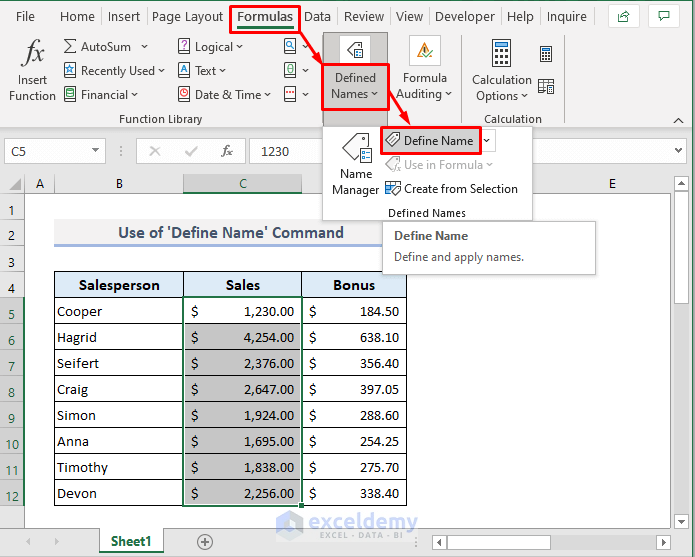
Task: Open the Logical functions icon
Action: click(184, 46)
